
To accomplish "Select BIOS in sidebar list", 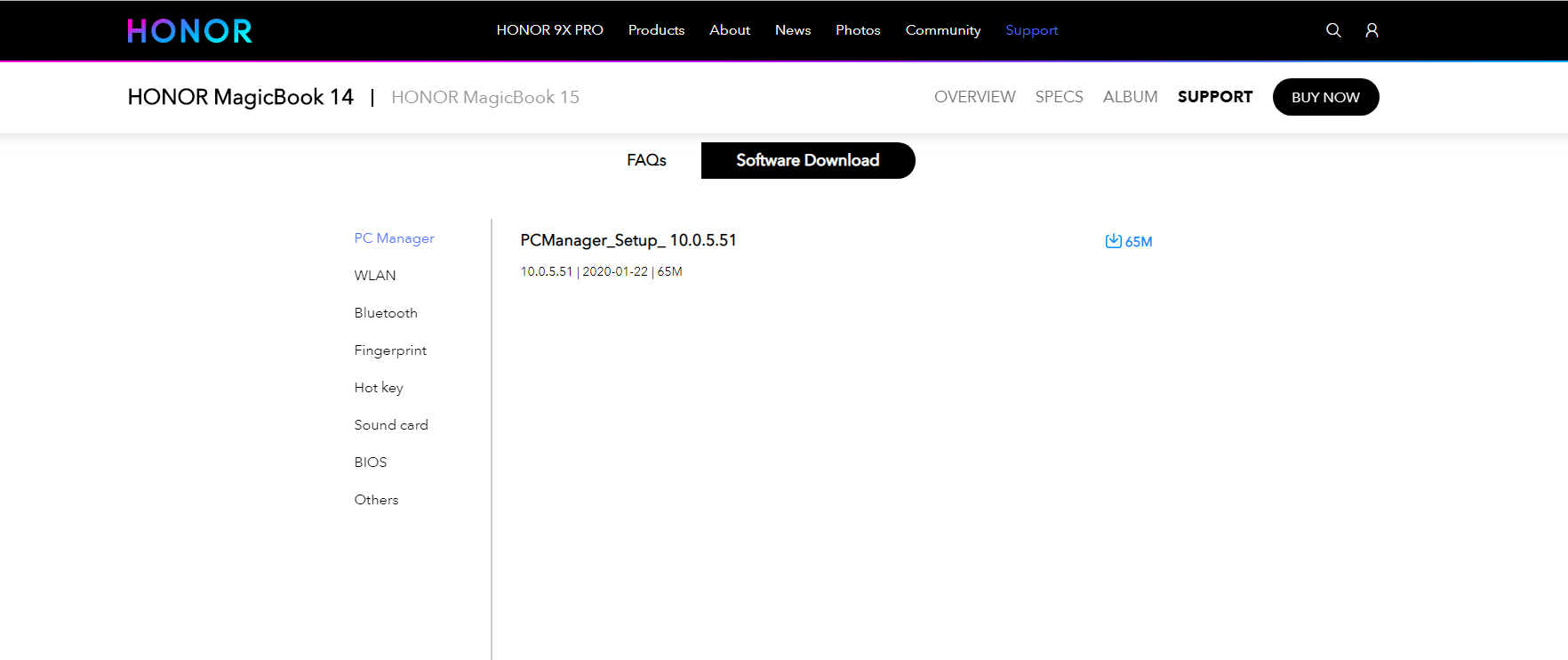I will coord(371,463).
